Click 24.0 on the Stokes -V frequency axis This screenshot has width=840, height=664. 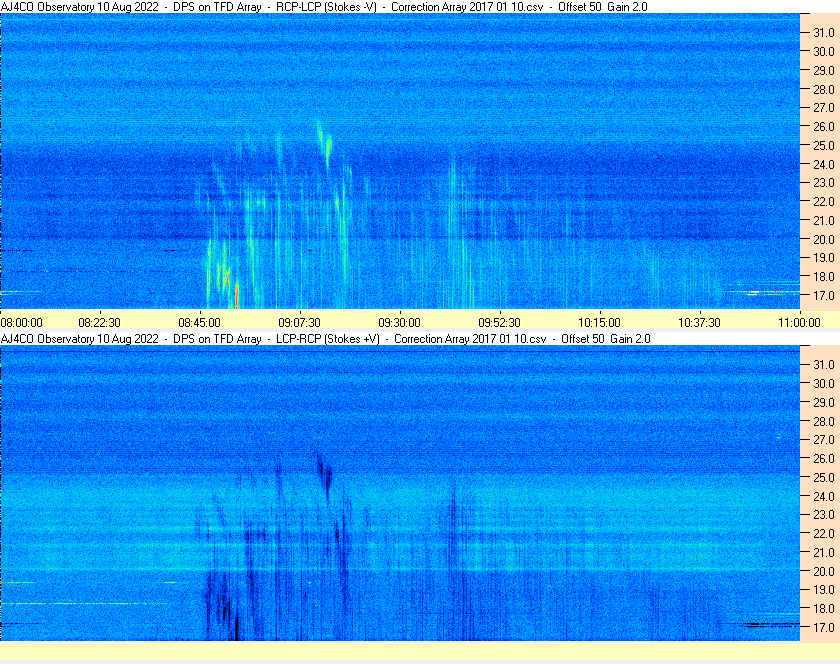click(x=824, y=164)
